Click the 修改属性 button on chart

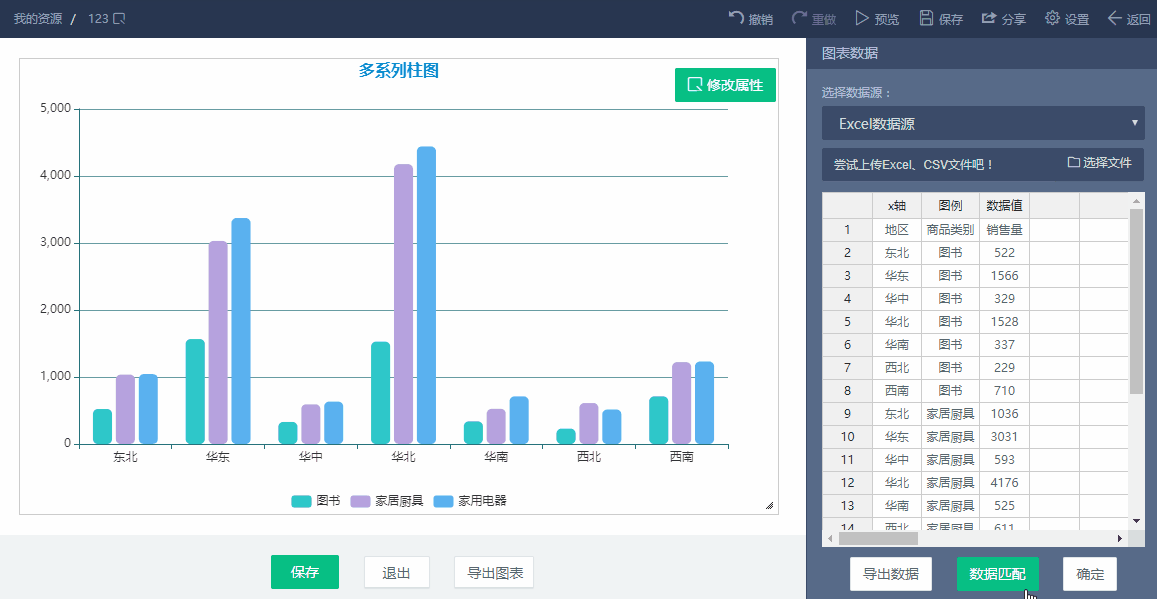point(725,85)
